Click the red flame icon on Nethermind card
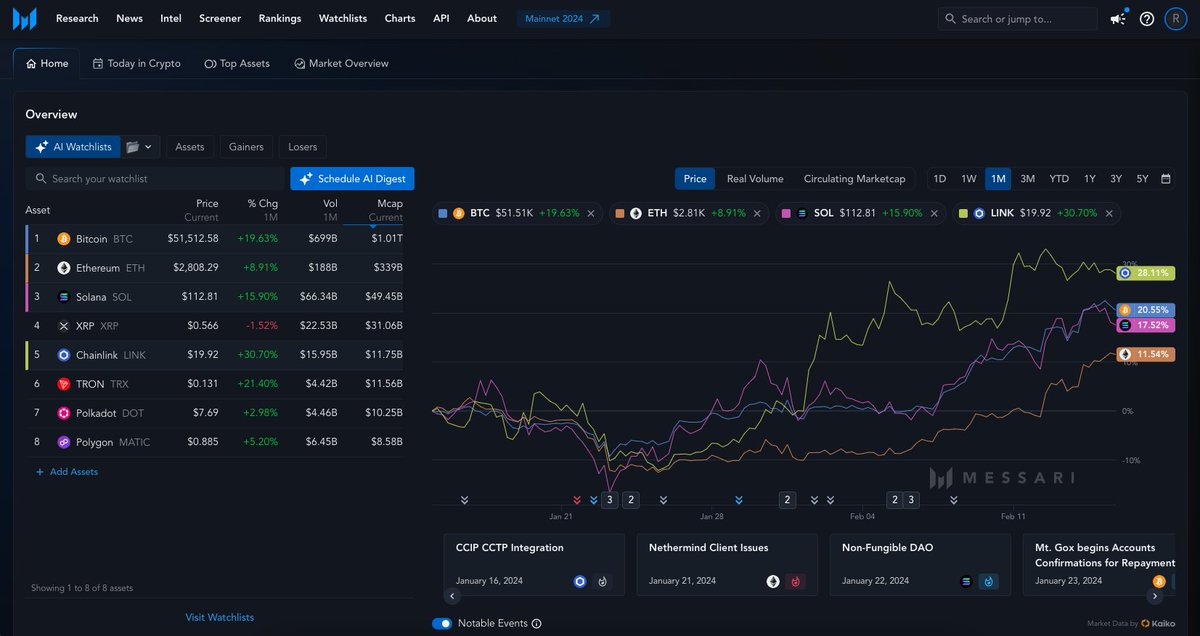This screenshot has height=636, width=1200. tap(796, 581)
